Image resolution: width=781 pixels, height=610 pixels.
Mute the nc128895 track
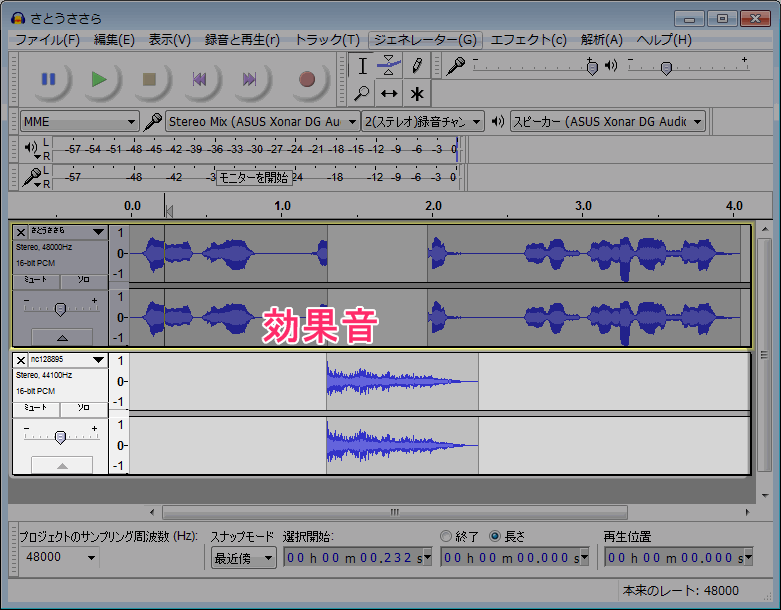(36, 408)
